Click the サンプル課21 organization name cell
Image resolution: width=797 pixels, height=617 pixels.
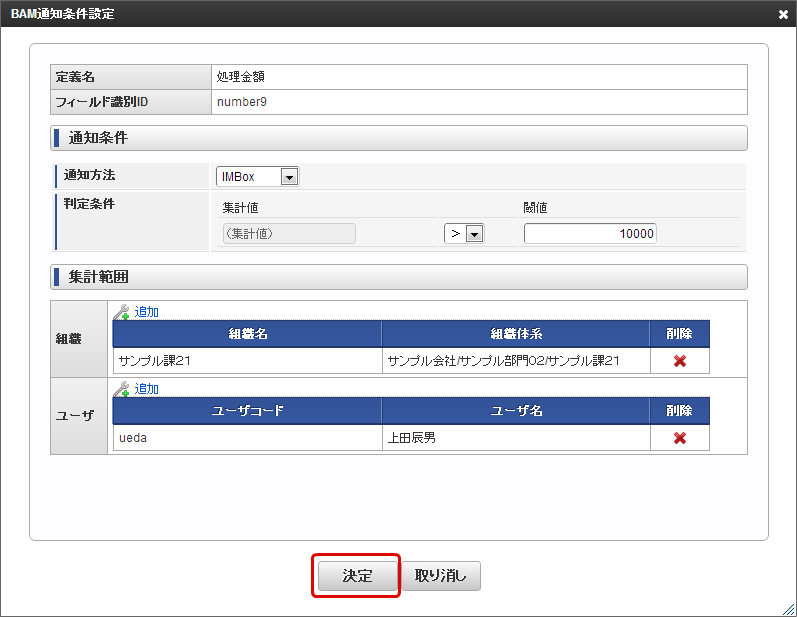(x=247, y=361)
